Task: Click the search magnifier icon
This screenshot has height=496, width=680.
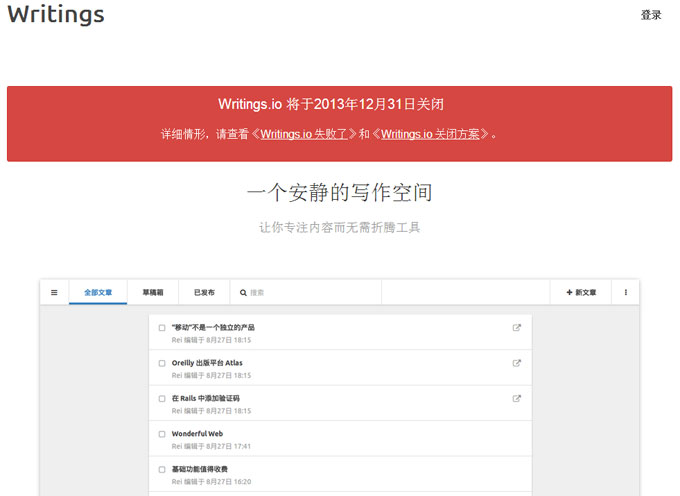Action: (243, 293)
